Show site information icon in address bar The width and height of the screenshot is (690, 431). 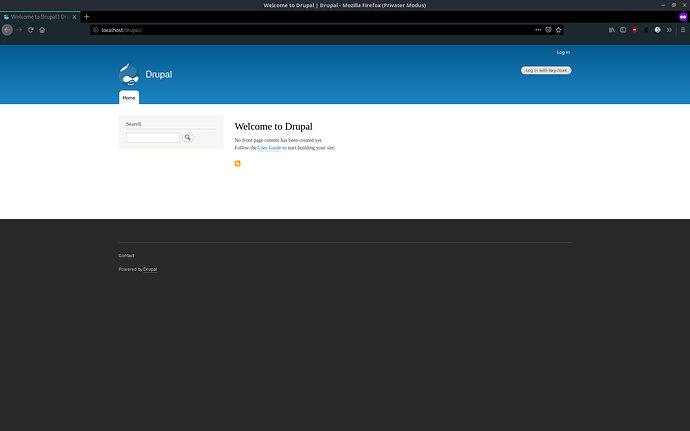95,30
